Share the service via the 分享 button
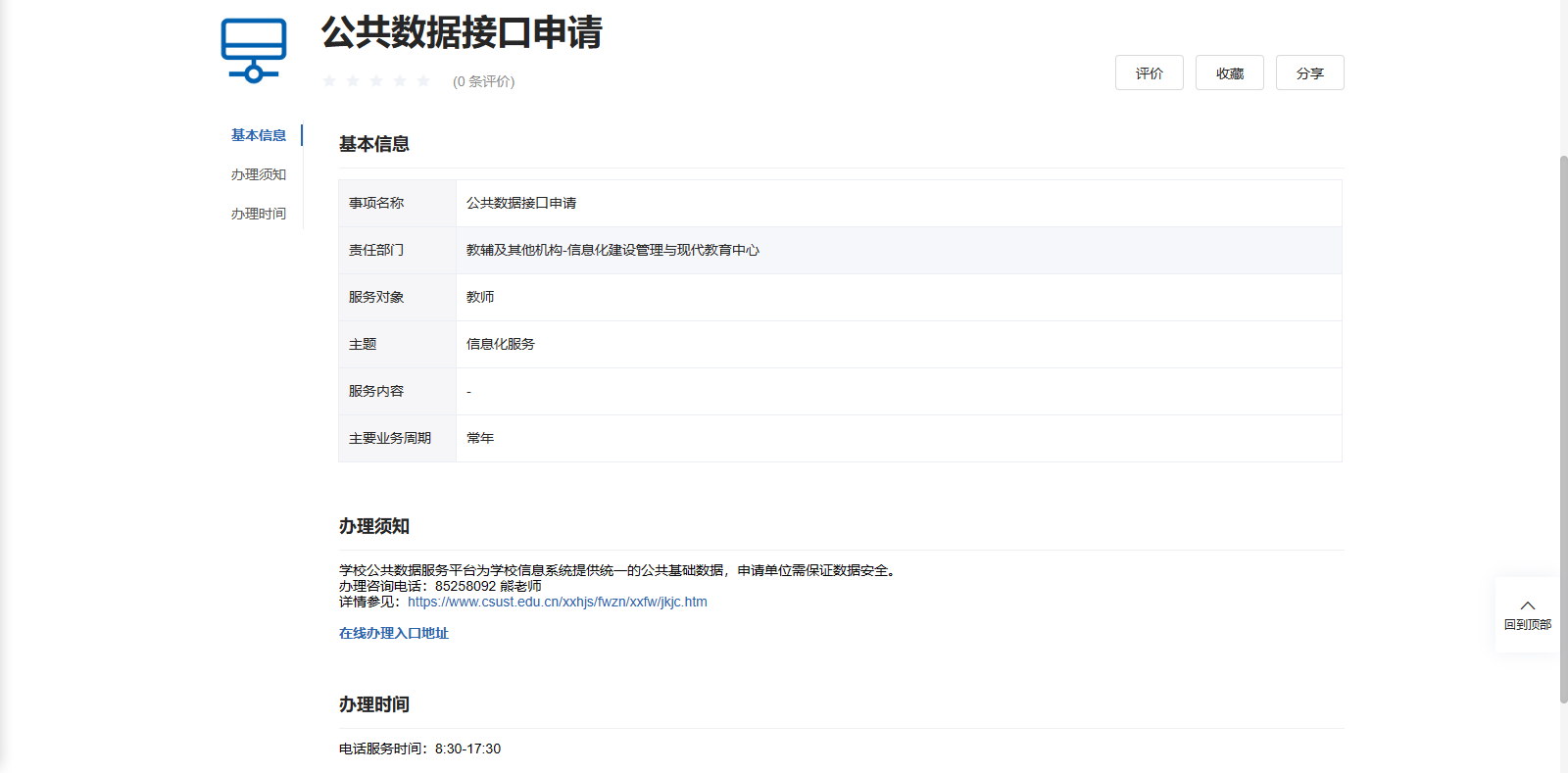 point(1309,73)
